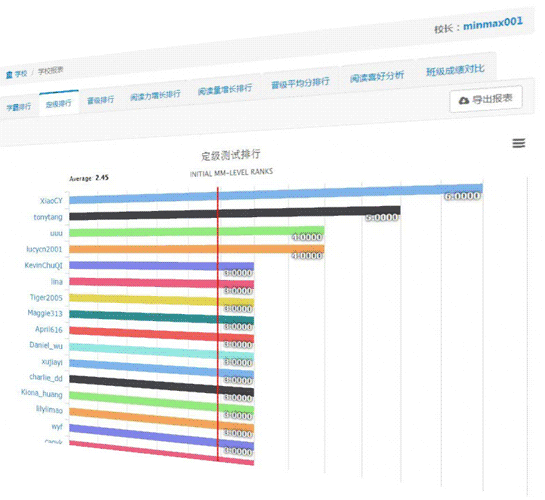
Task: Open the minmax001 principal account link
Action: click(x=493, y=23)
